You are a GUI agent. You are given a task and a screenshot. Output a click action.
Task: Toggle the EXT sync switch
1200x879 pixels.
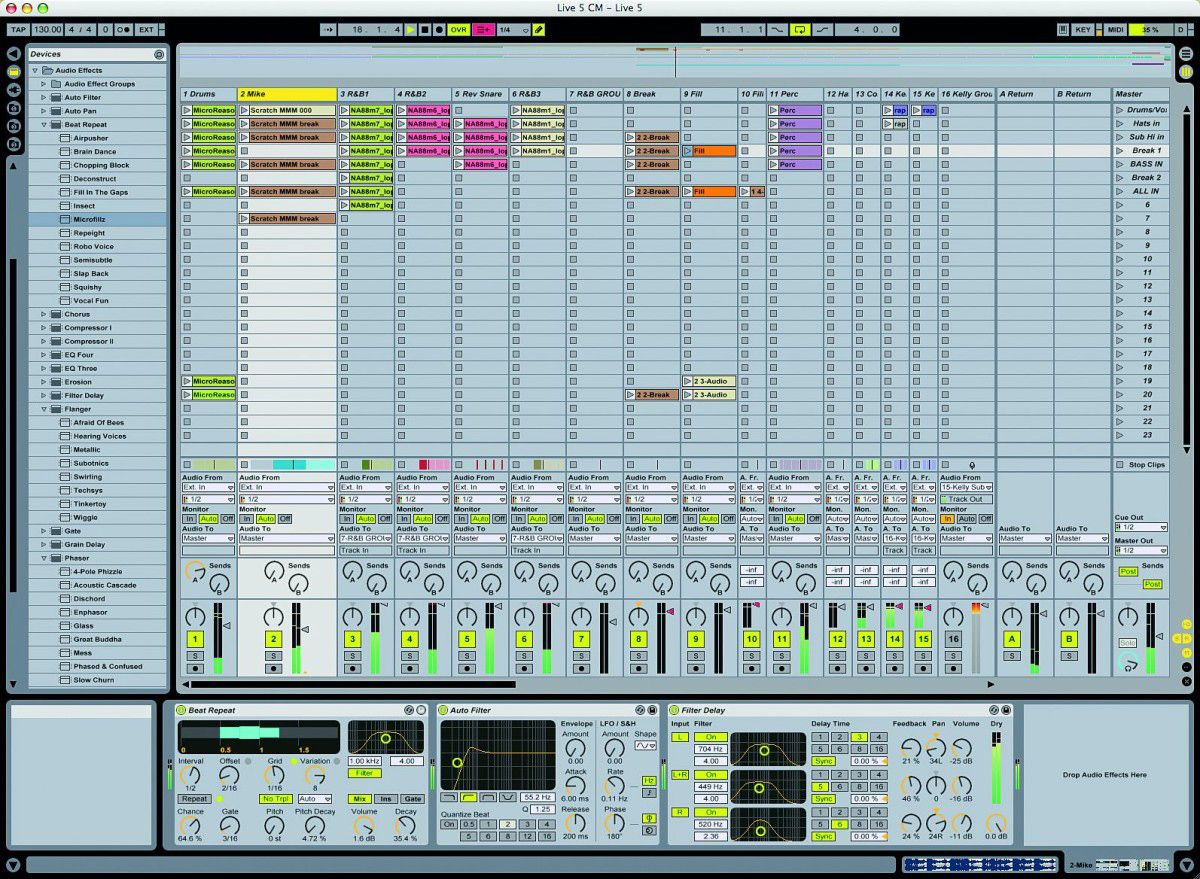(x=147, y=30)
